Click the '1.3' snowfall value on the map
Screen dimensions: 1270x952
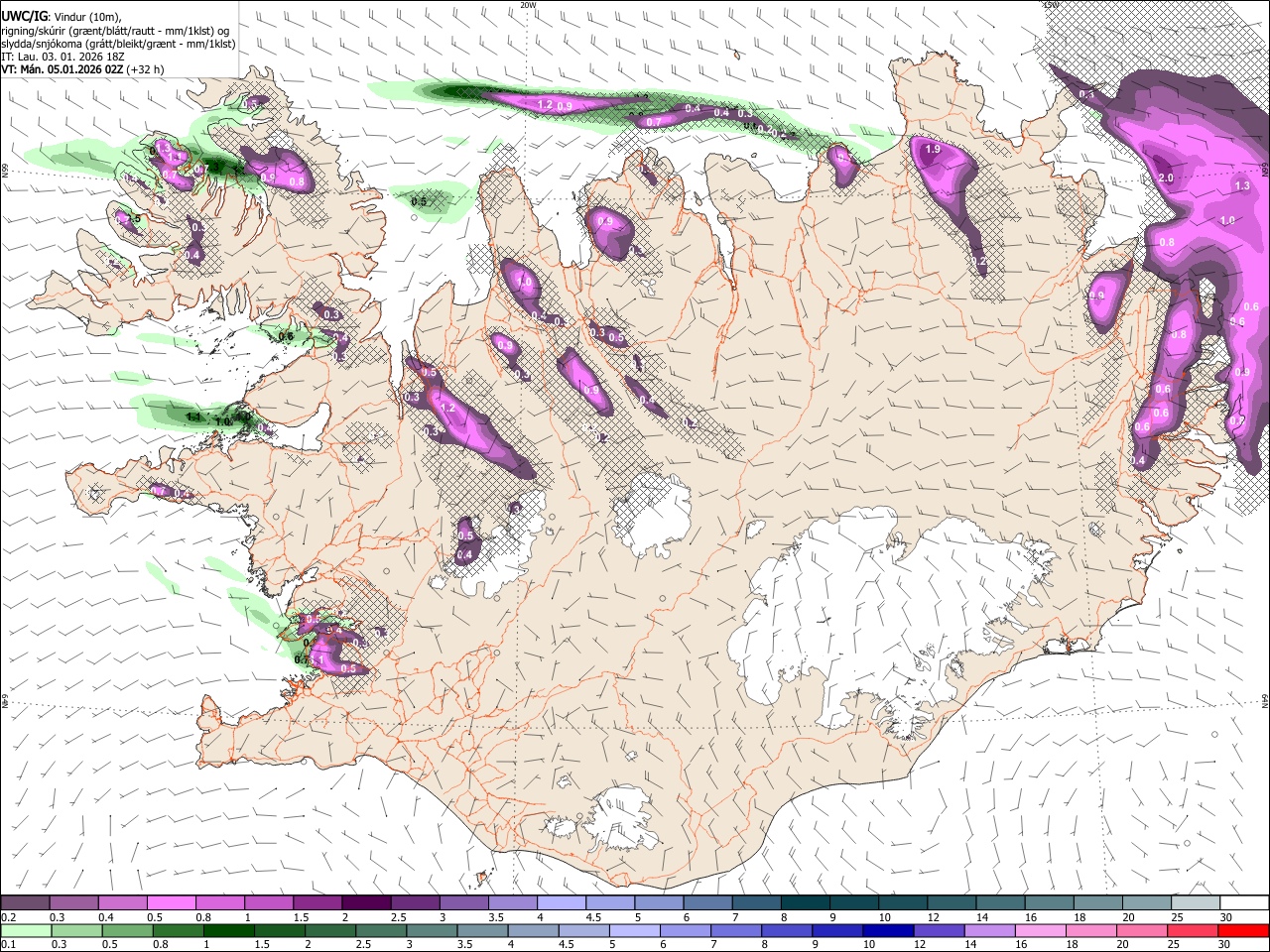tap(1242, 186)
